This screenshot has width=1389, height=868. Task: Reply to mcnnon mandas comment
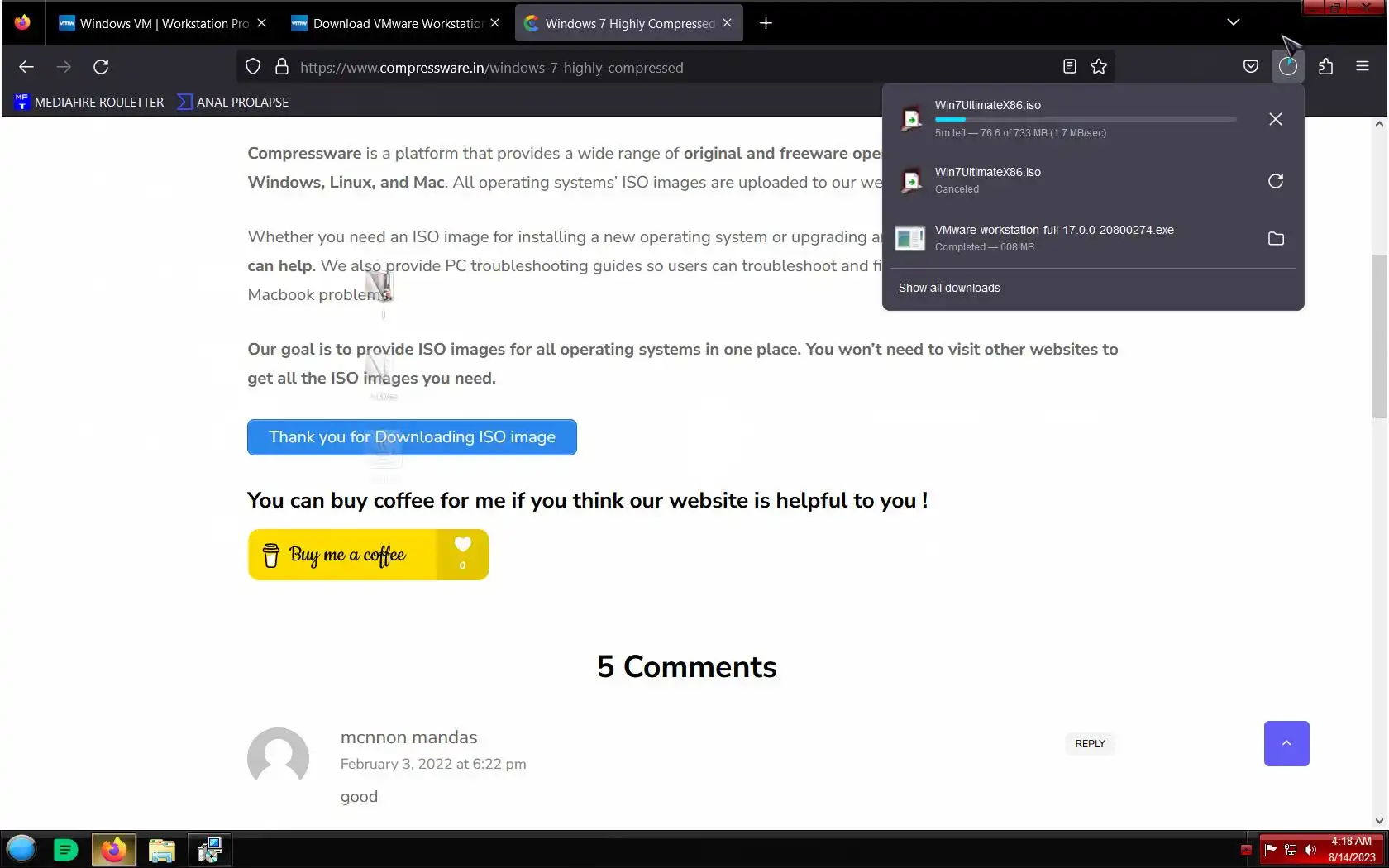pos(1090,744)
